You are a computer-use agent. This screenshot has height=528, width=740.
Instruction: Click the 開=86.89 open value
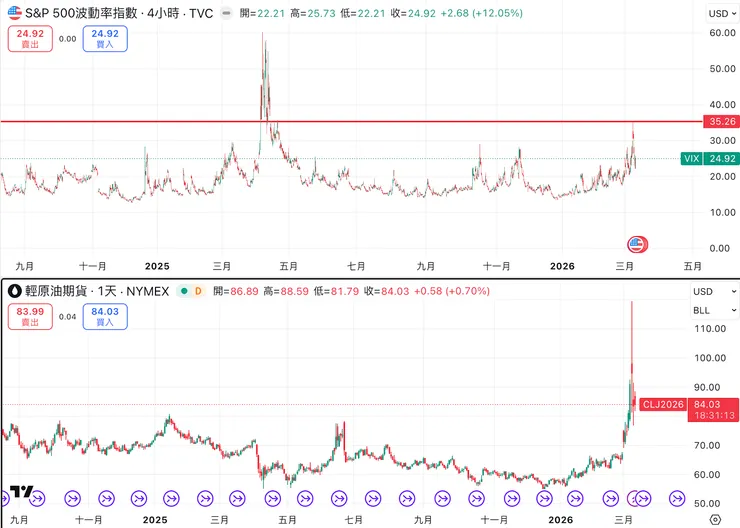pos(235,291)
